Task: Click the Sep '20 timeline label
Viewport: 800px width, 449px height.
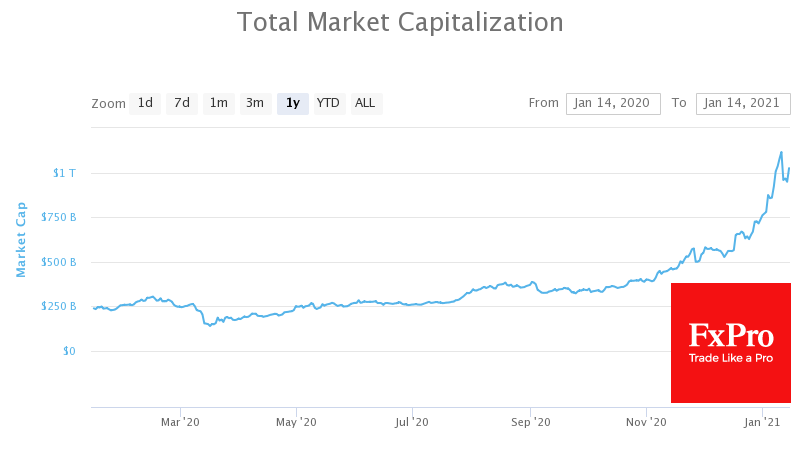Action: pyautogui.click(x=530, y=422)
